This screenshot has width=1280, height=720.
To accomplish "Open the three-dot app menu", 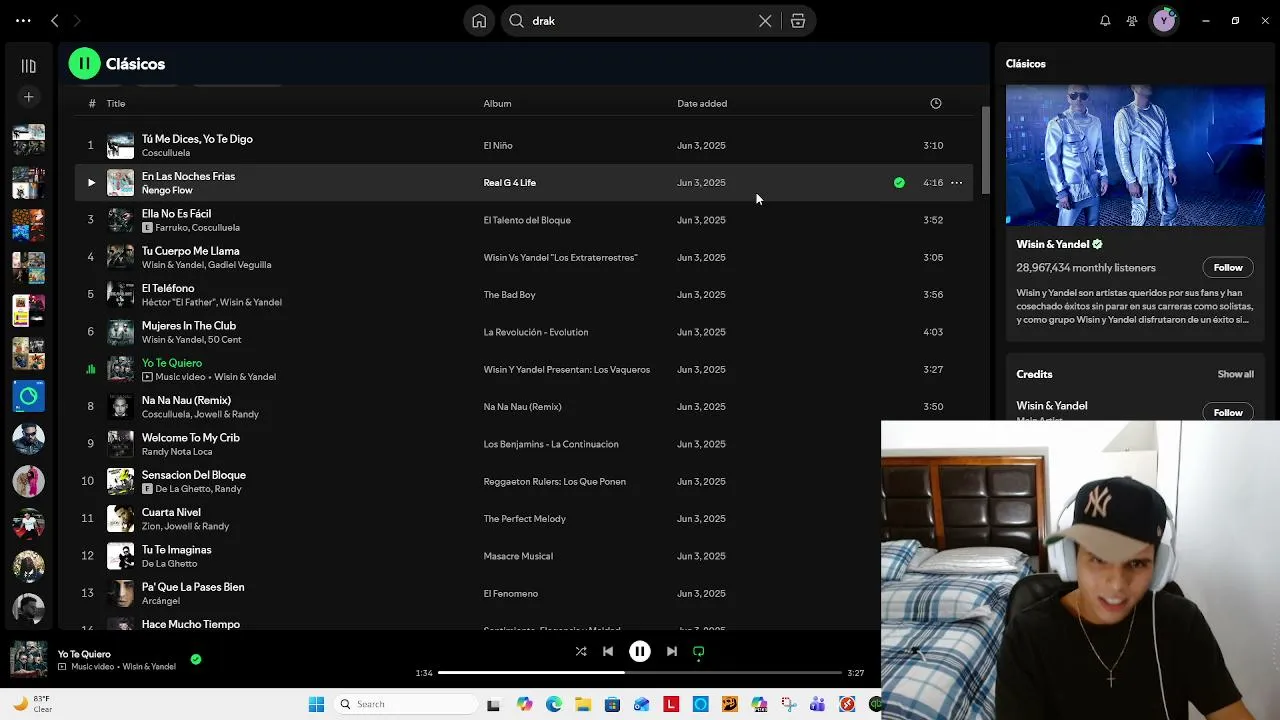I will pos(23,20).
